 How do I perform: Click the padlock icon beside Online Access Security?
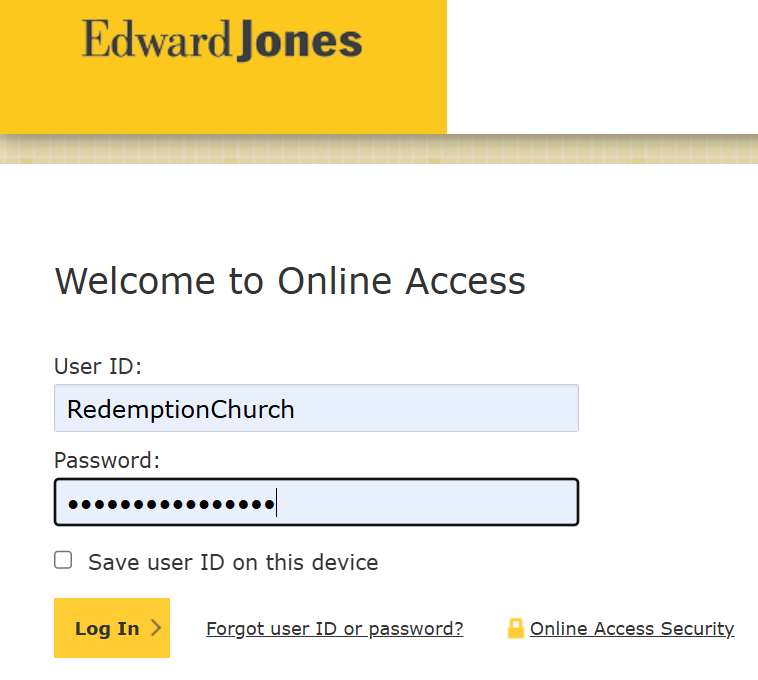516,629
